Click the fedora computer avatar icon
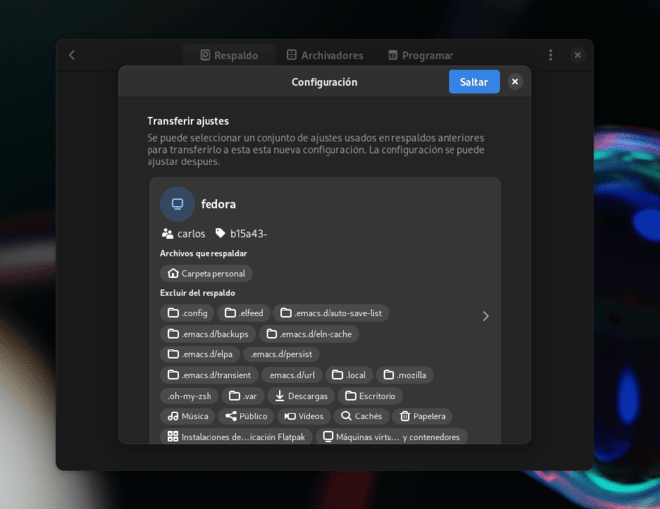This screenshot has width=660, height=509. [x=177, y=204]
